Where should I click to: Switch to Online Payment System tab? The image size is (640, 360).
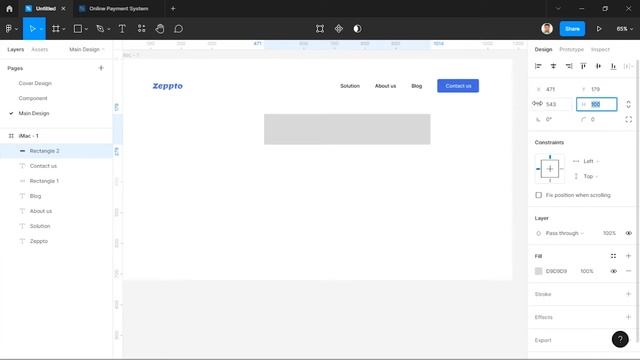point(118,9)
